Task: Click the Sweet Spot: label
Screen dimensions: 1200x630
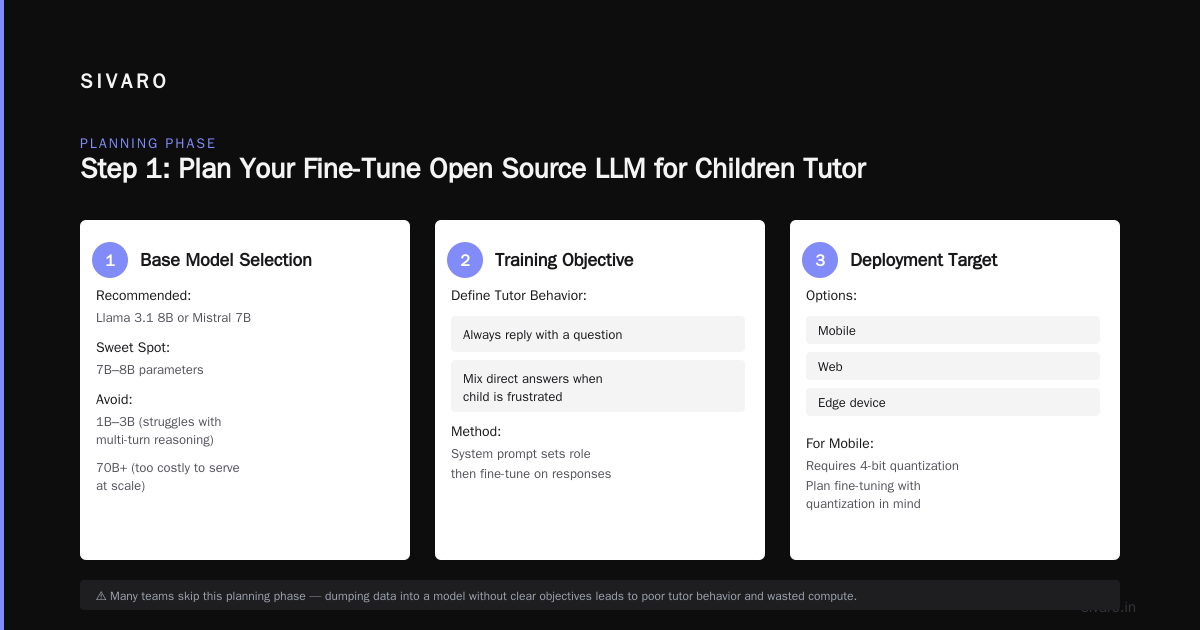Action: 133,348
